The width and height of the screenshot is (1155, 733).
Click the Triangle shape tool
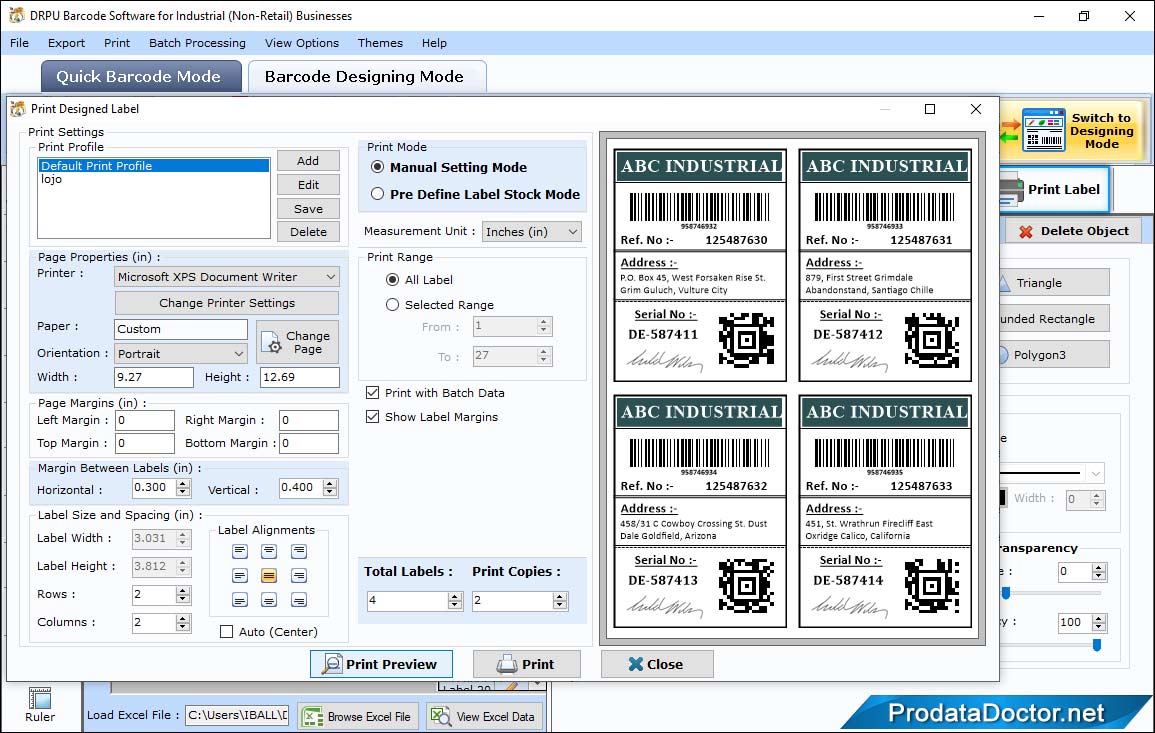[x=1054, y=283]
